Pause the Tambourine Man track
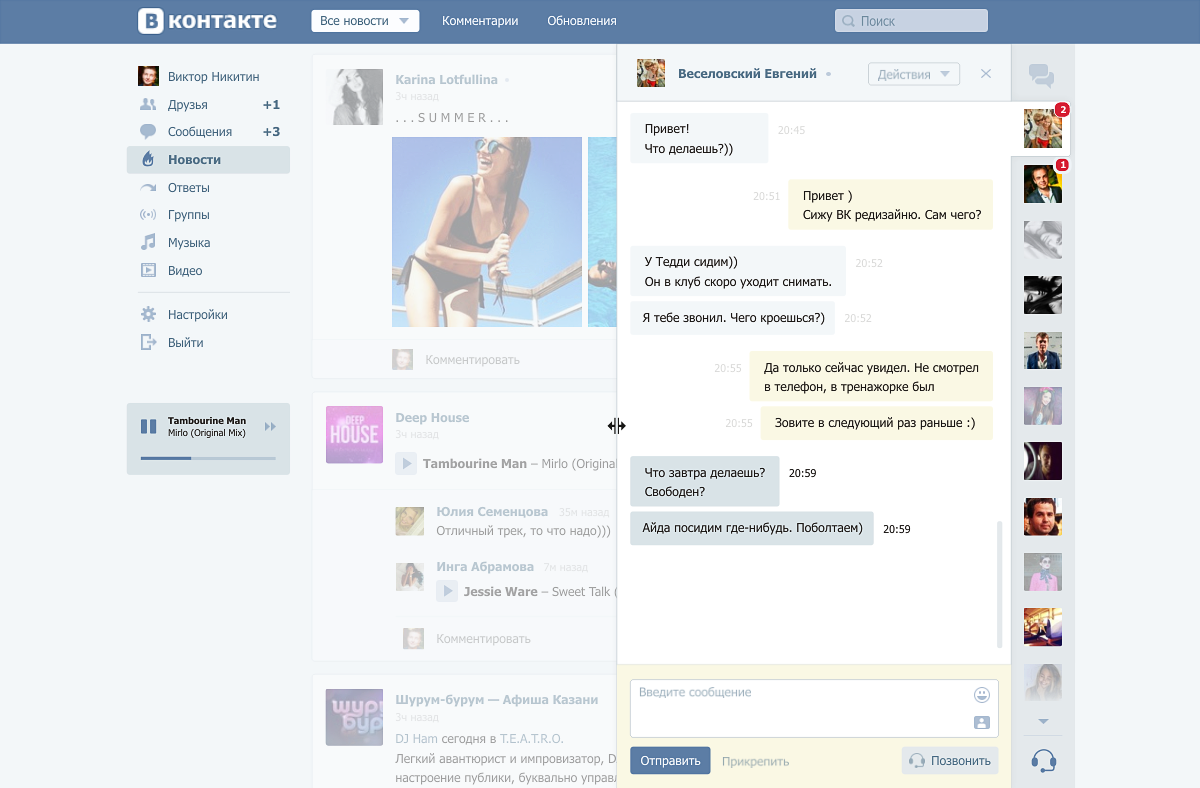 [x=149, y=426]
